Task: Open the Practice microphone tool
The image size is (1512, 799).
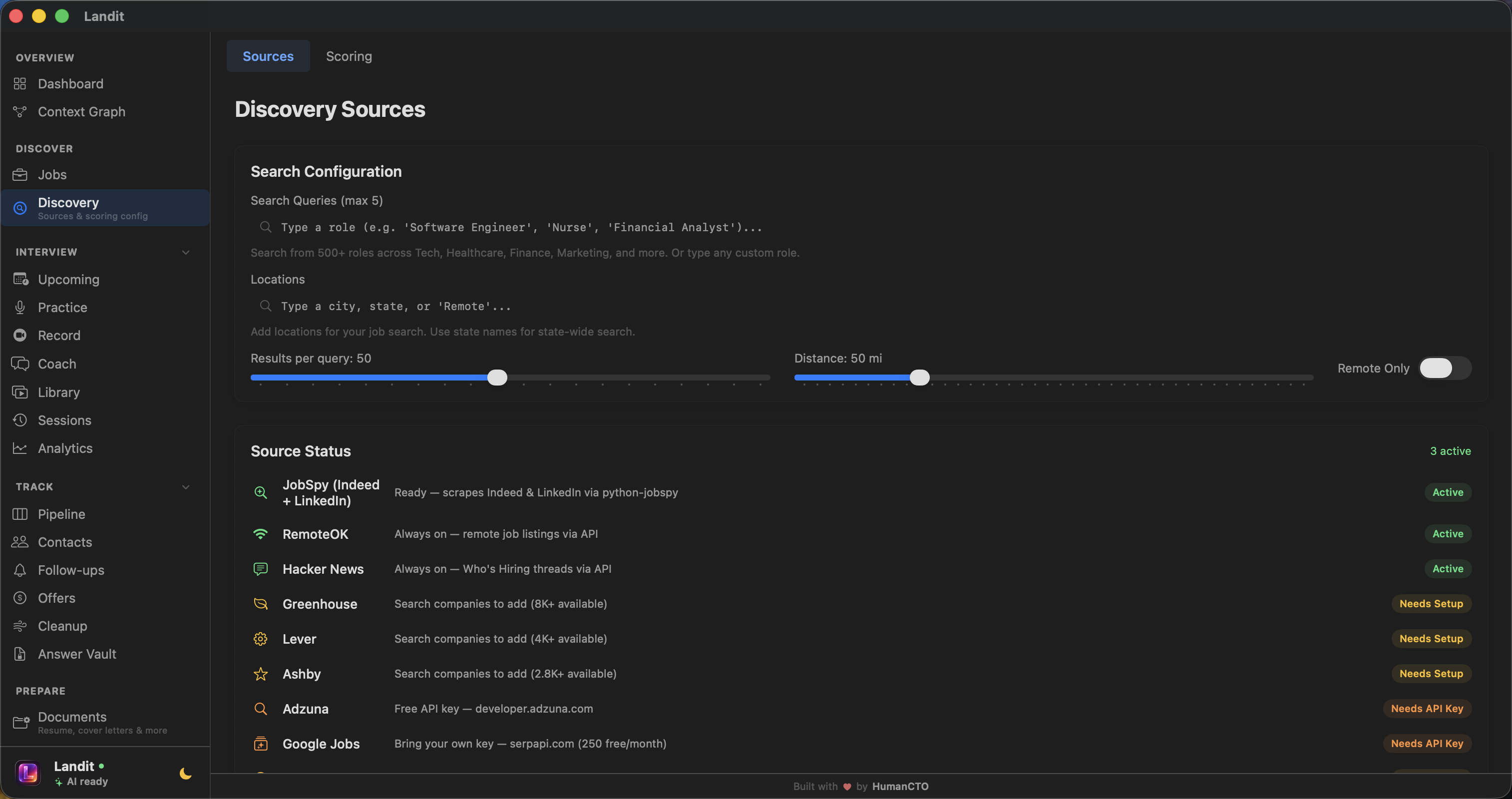Action: (x=20, y=307)
